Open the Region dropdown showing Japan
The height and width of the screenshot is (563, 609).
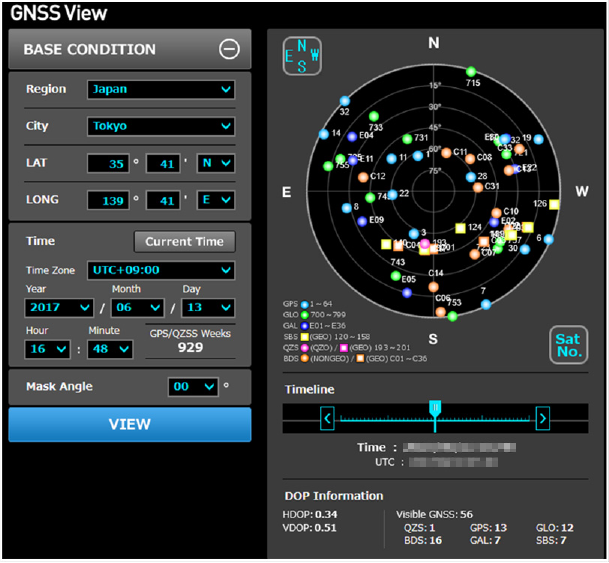(x=161, y=89)
